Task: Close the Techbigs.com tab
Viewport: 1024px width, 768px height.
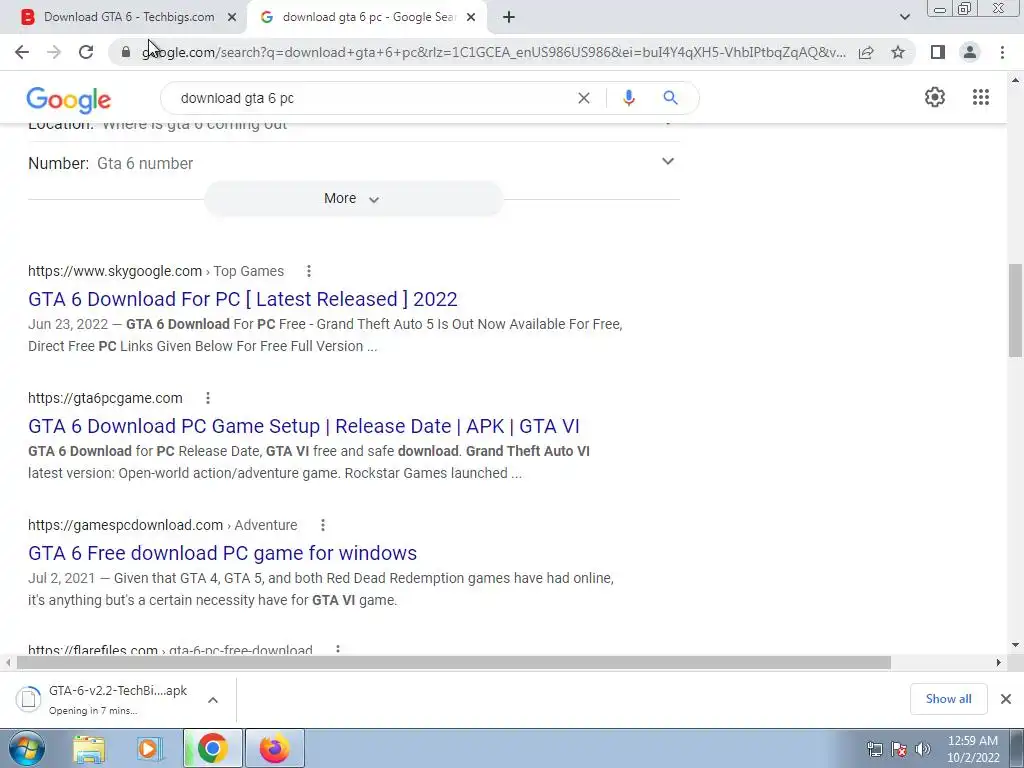Action: coord(232,18)
